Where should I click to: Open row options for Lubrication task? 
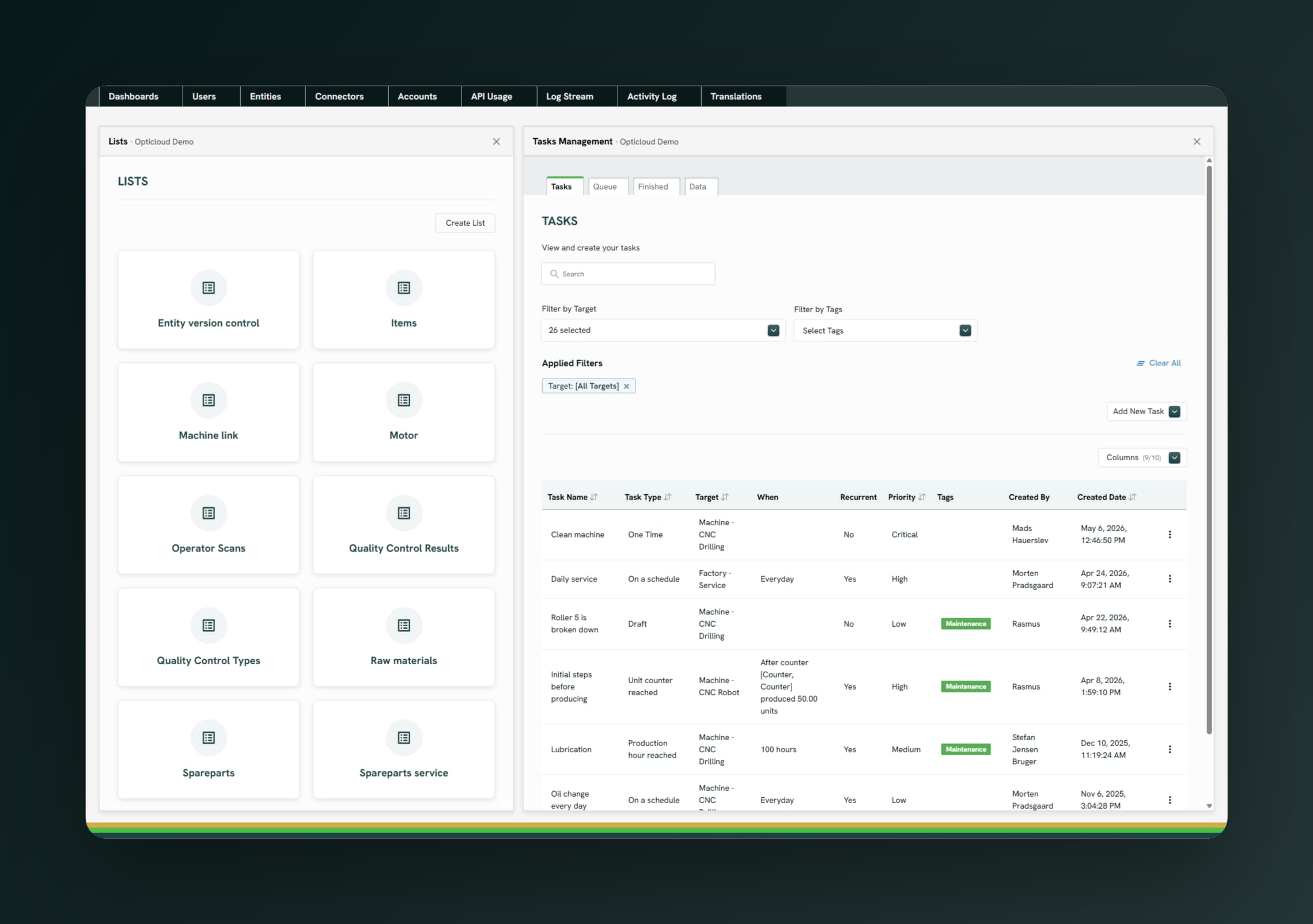pos(1170,749)
